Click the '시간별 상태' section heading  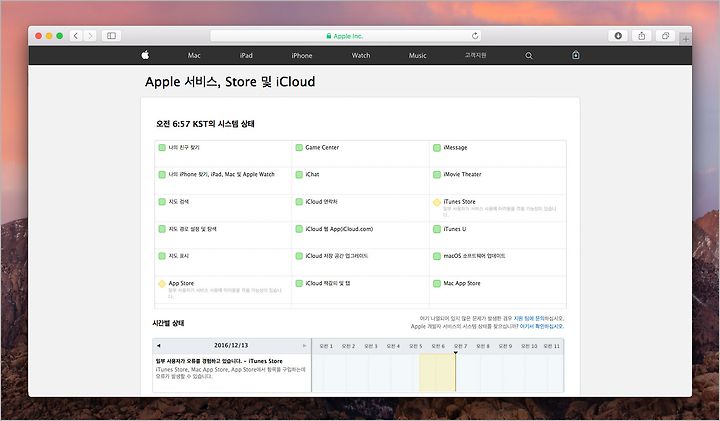click(168, 323)
